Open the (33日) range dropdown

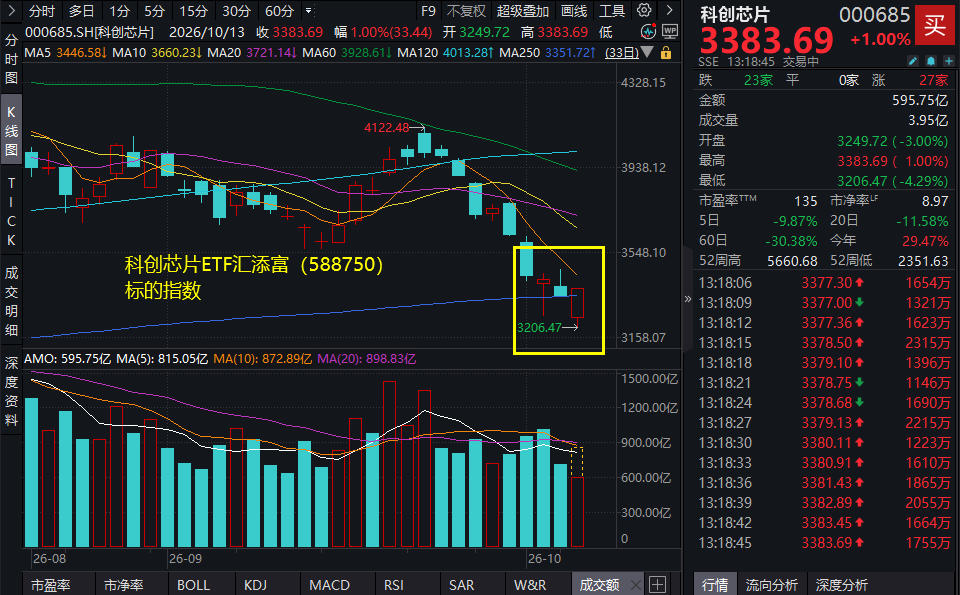(629, 53)
